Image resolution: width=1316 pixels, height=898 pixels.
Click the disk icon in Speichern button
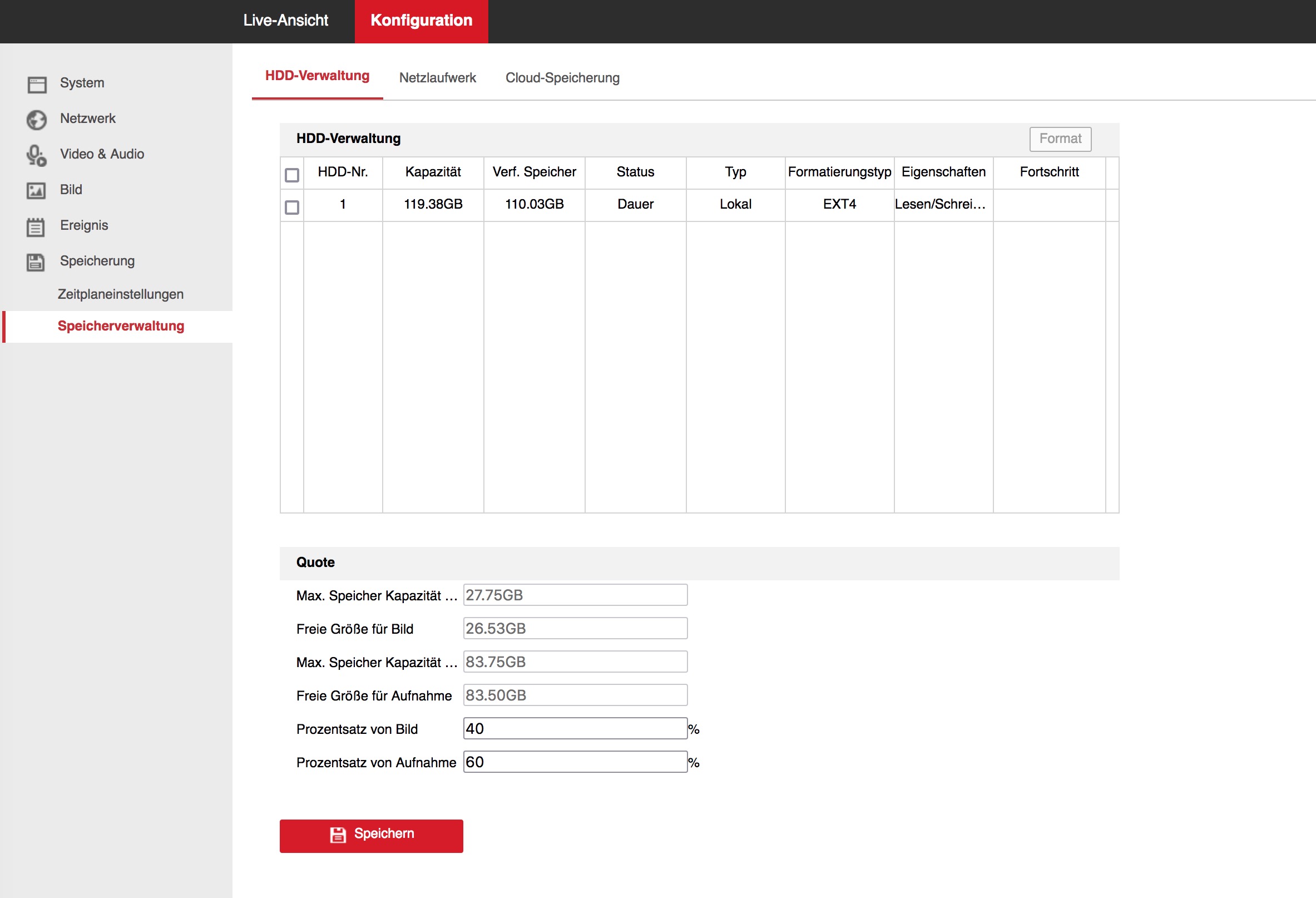(338, 835)
